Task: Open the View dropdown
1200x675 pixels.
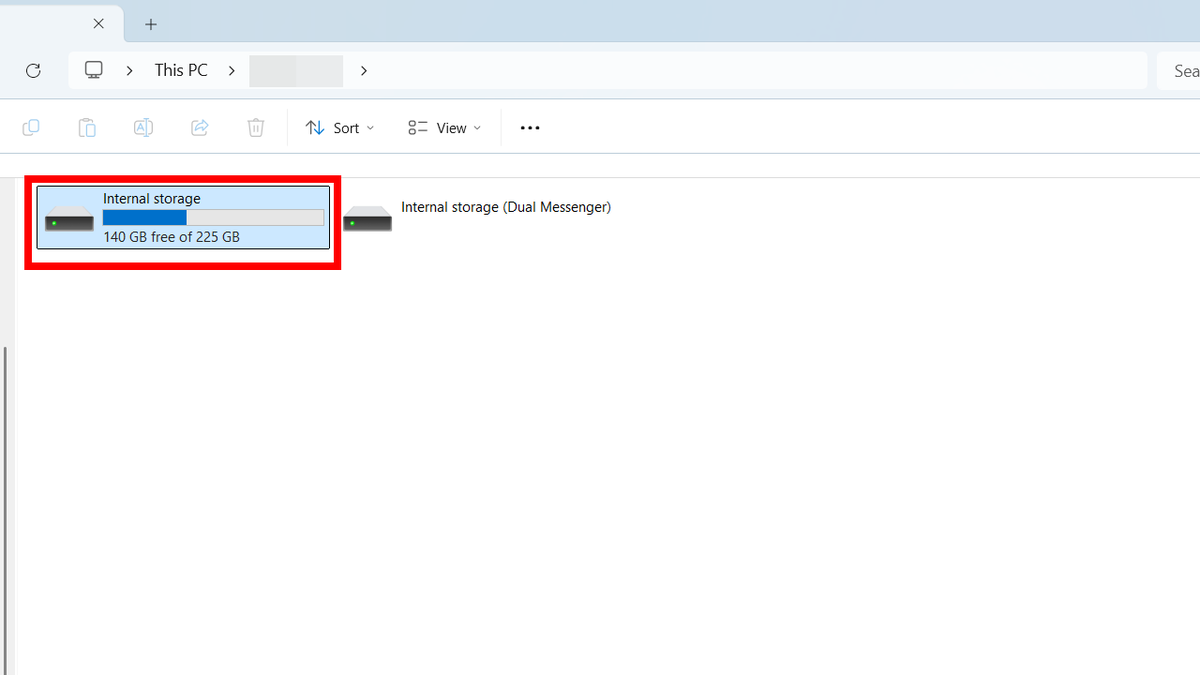Action: 445,128
